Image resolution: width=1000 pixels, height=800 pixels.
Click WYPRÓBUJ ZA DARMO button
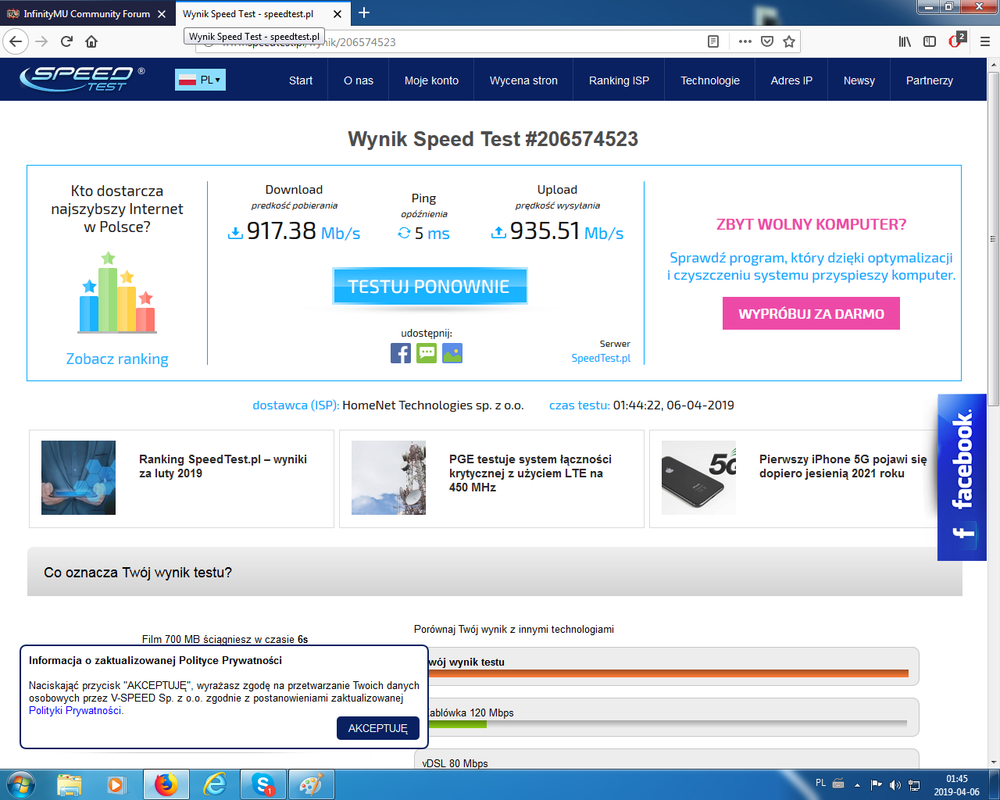click(811, 313)
